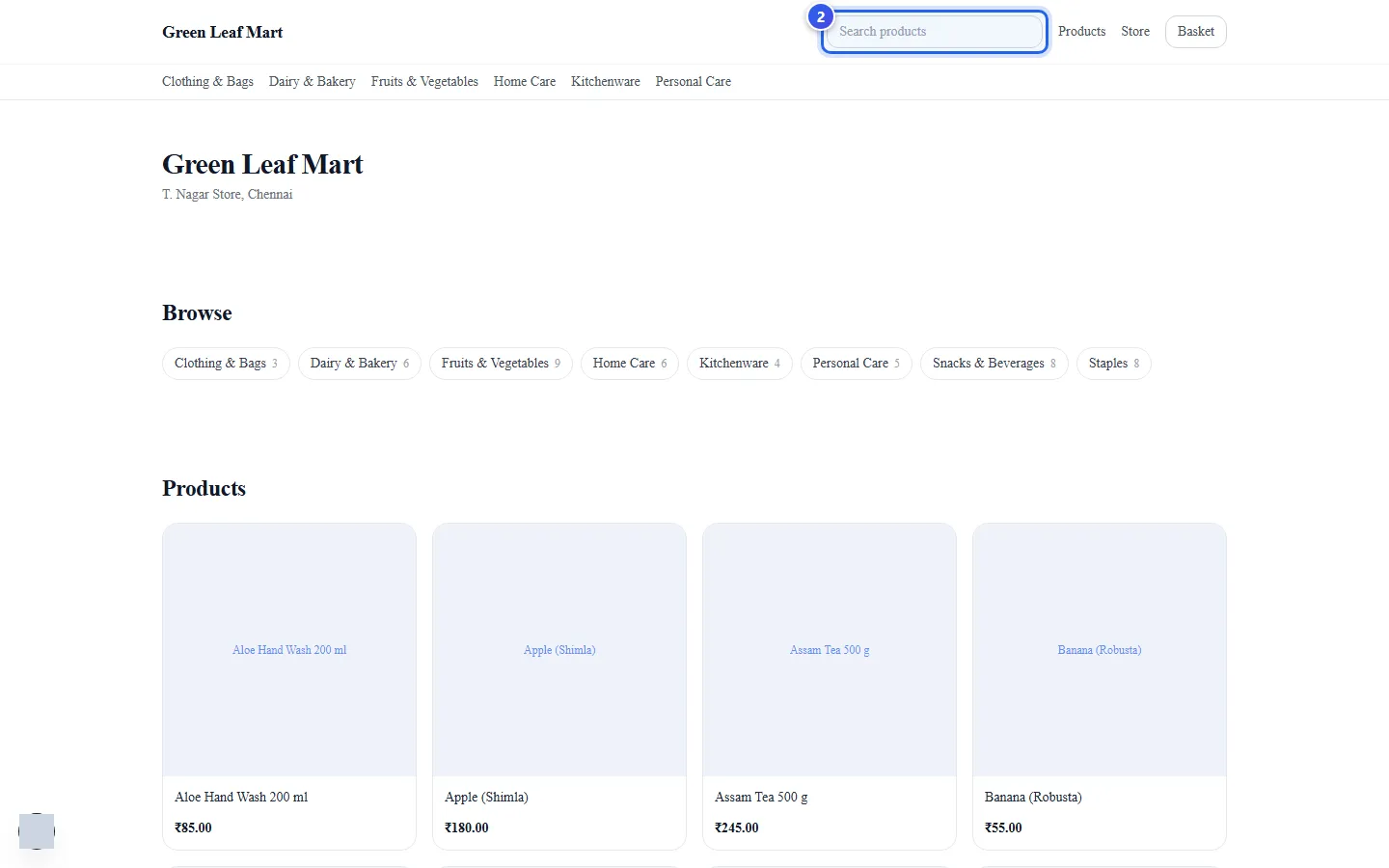Select the Snacks & Beverages 8 browse chip
Screen dimensions: 1389x868
(994, 364)
